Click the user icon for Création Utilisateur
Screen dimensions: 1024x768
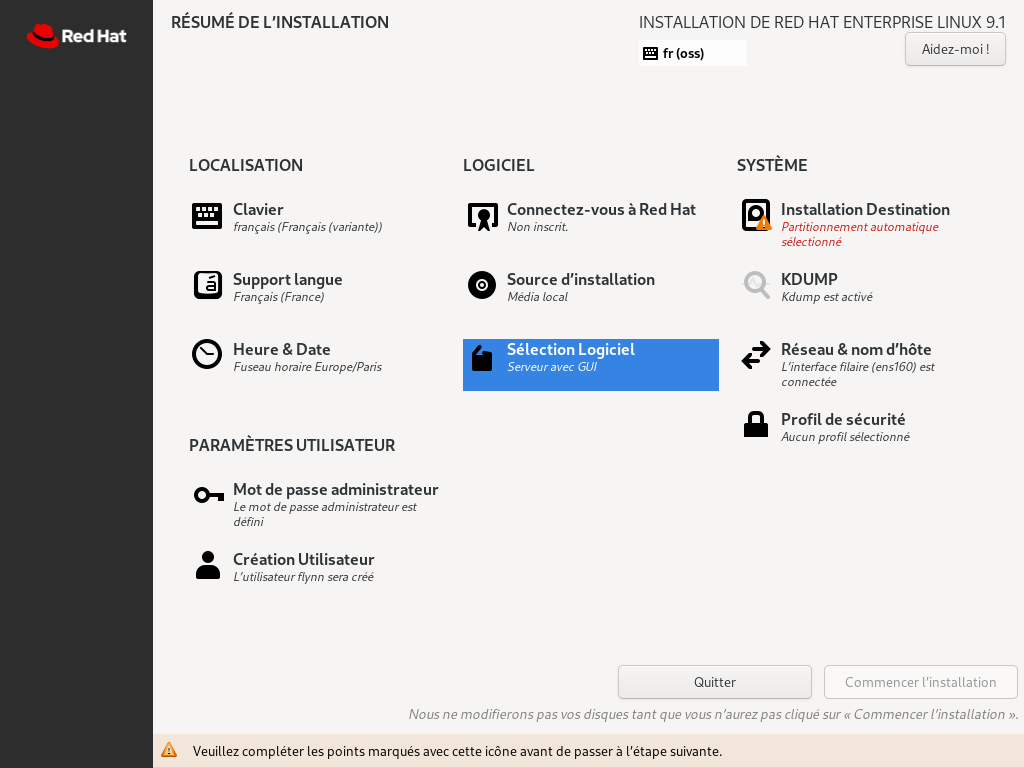pos(207,565)
